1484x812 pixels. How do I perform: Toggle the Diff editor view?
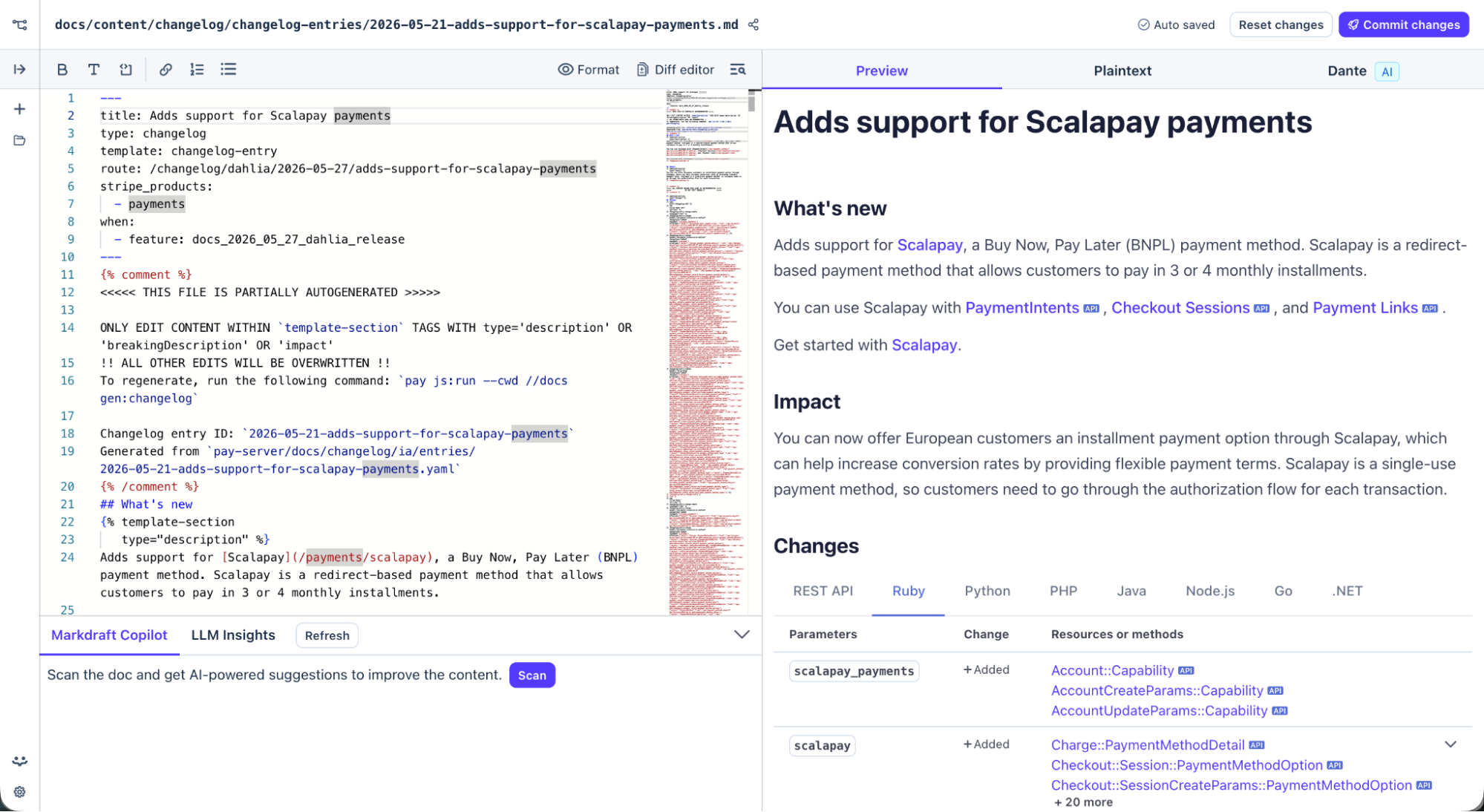point(676,70)
